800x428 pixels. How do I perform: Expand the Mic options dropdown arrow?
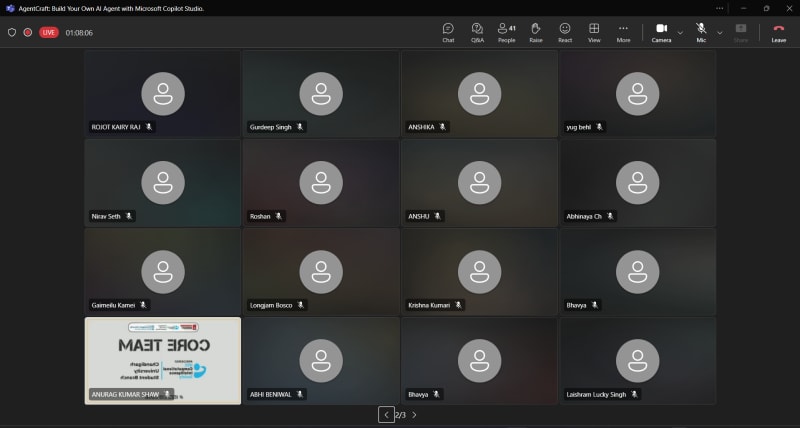pos(719,33)
